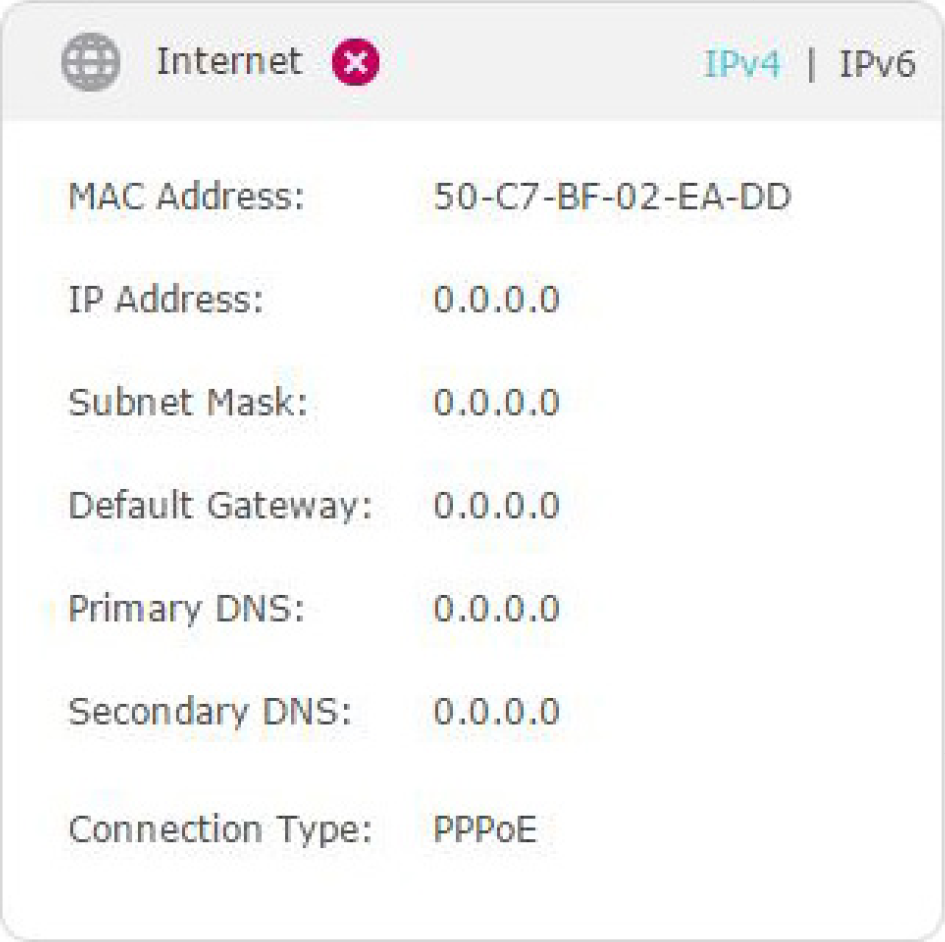
Task: Click the divider between IPv4 and IPv6
Action: click(x=811, y=64)
